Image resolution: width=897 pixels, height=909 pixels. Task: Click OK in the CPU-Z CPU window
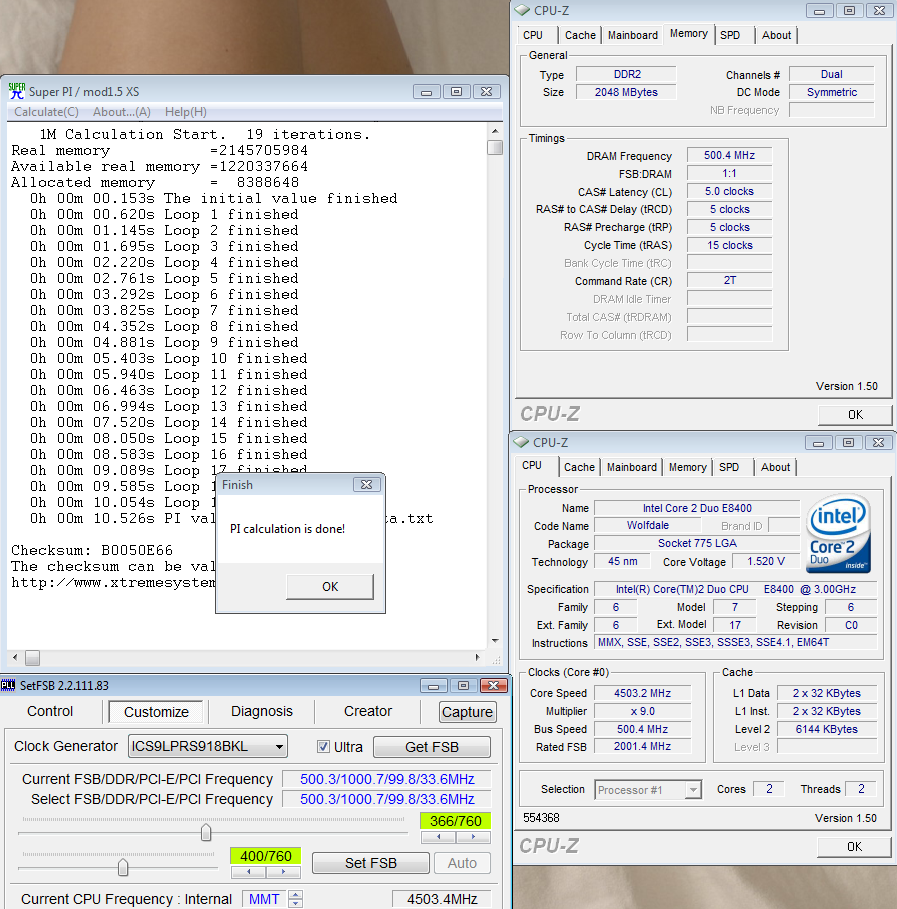coord(854,847)
